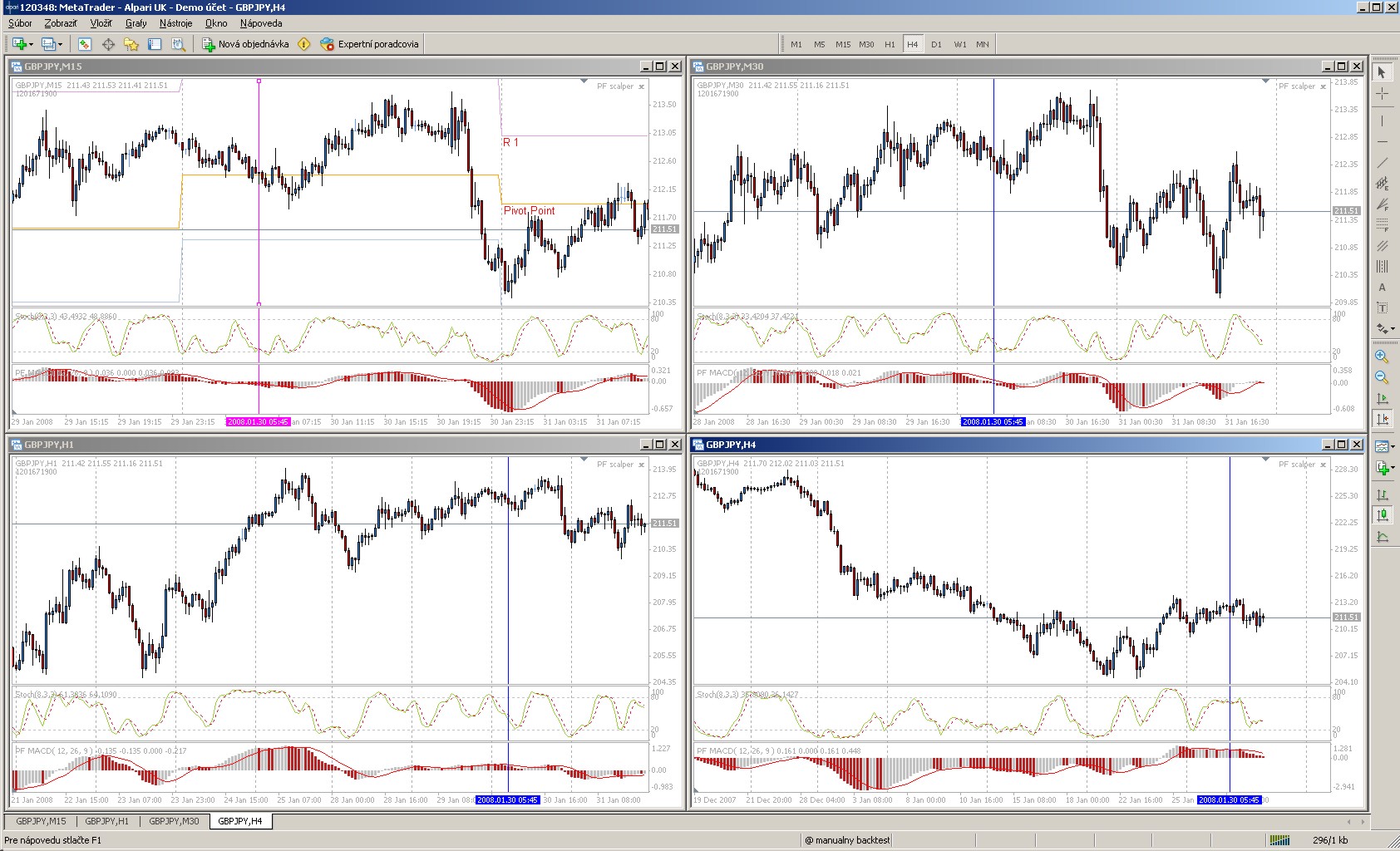This screenshot has height=851, width=1400.
Task: Click the pink 2008.01.30 05:45 date marker
Action: point(258,422)
